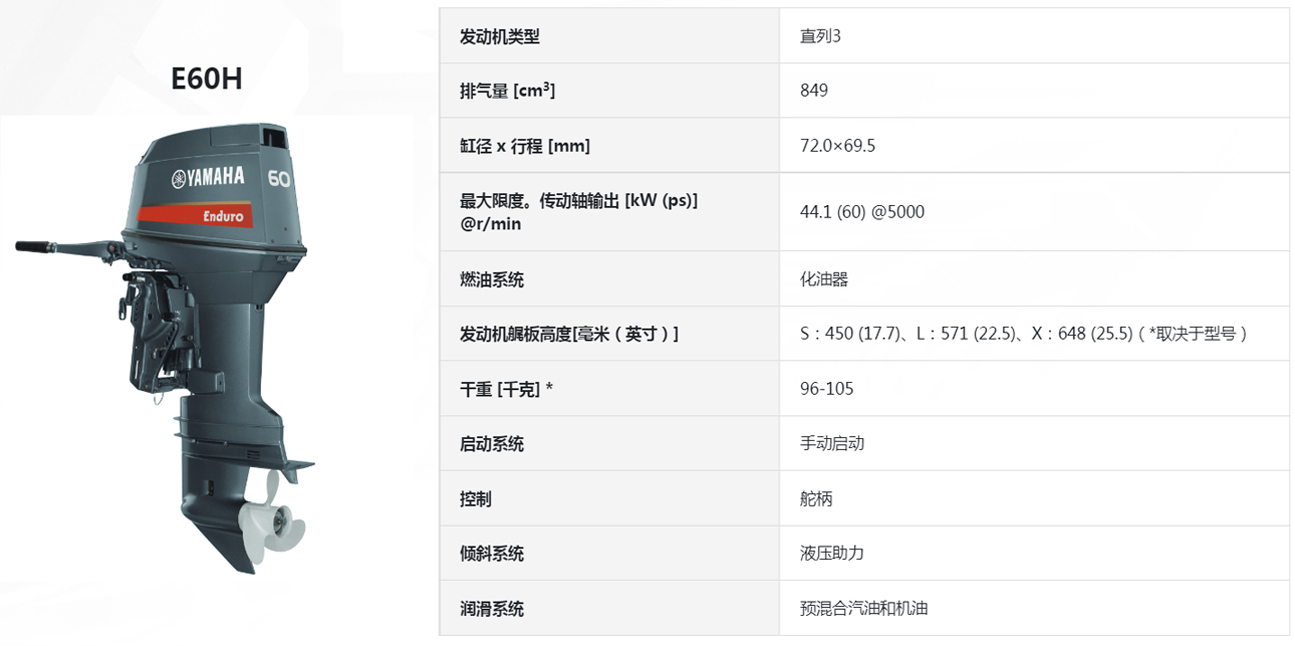Click the red Enduro badge on the motor

196,215
